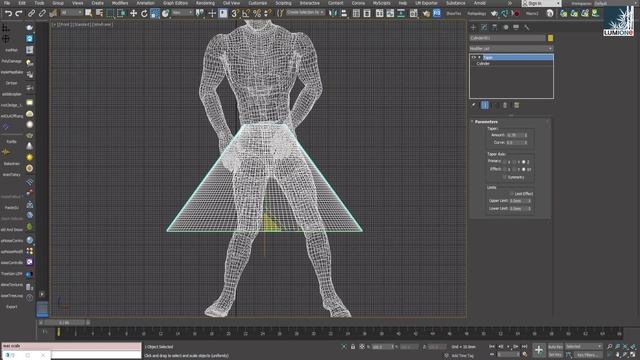Screen dimensions: 640x360
Task: Open the reference coordinate system dropdown
Action: (182, 13)
